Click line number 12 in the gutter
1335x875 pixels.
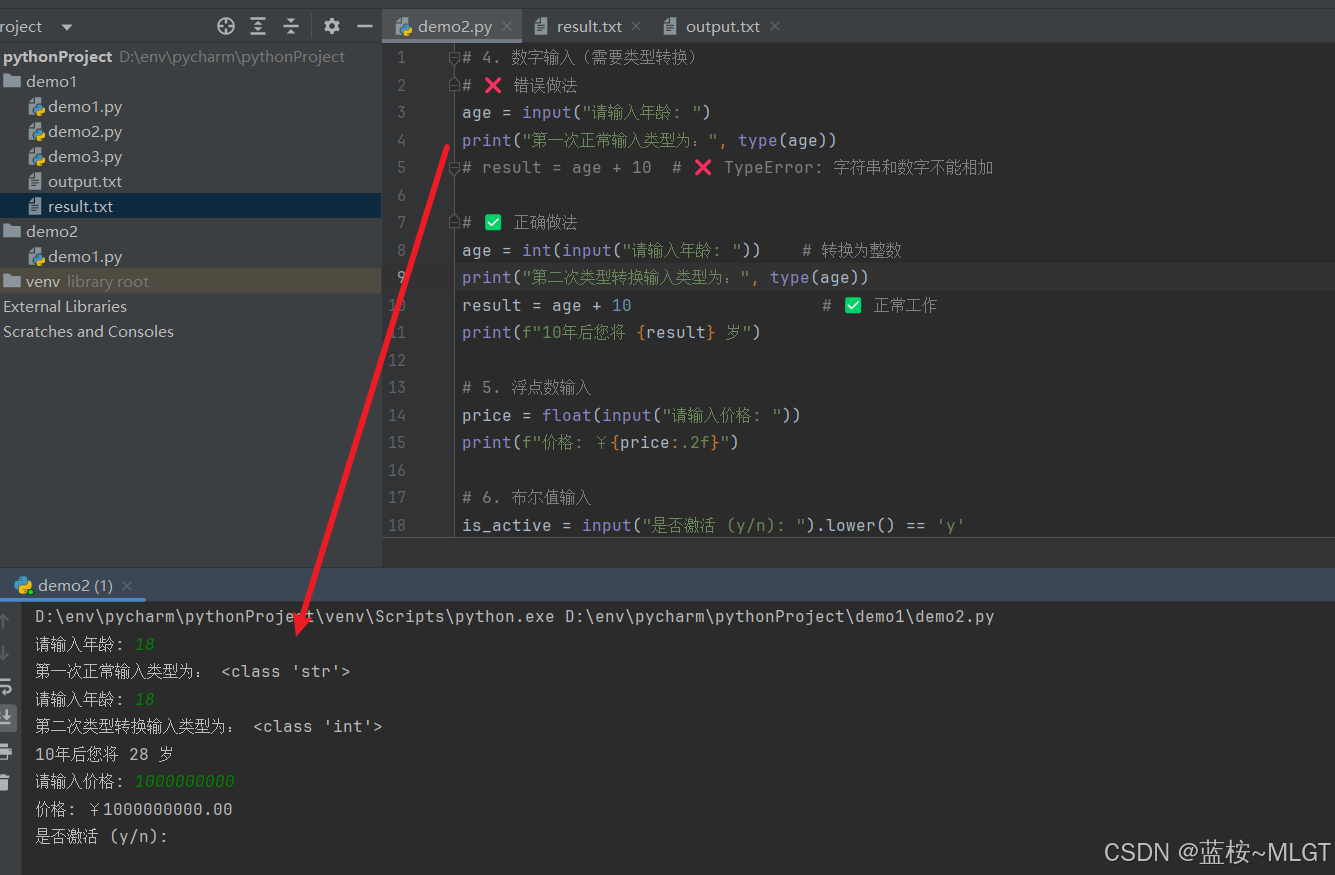click(397, 360)
